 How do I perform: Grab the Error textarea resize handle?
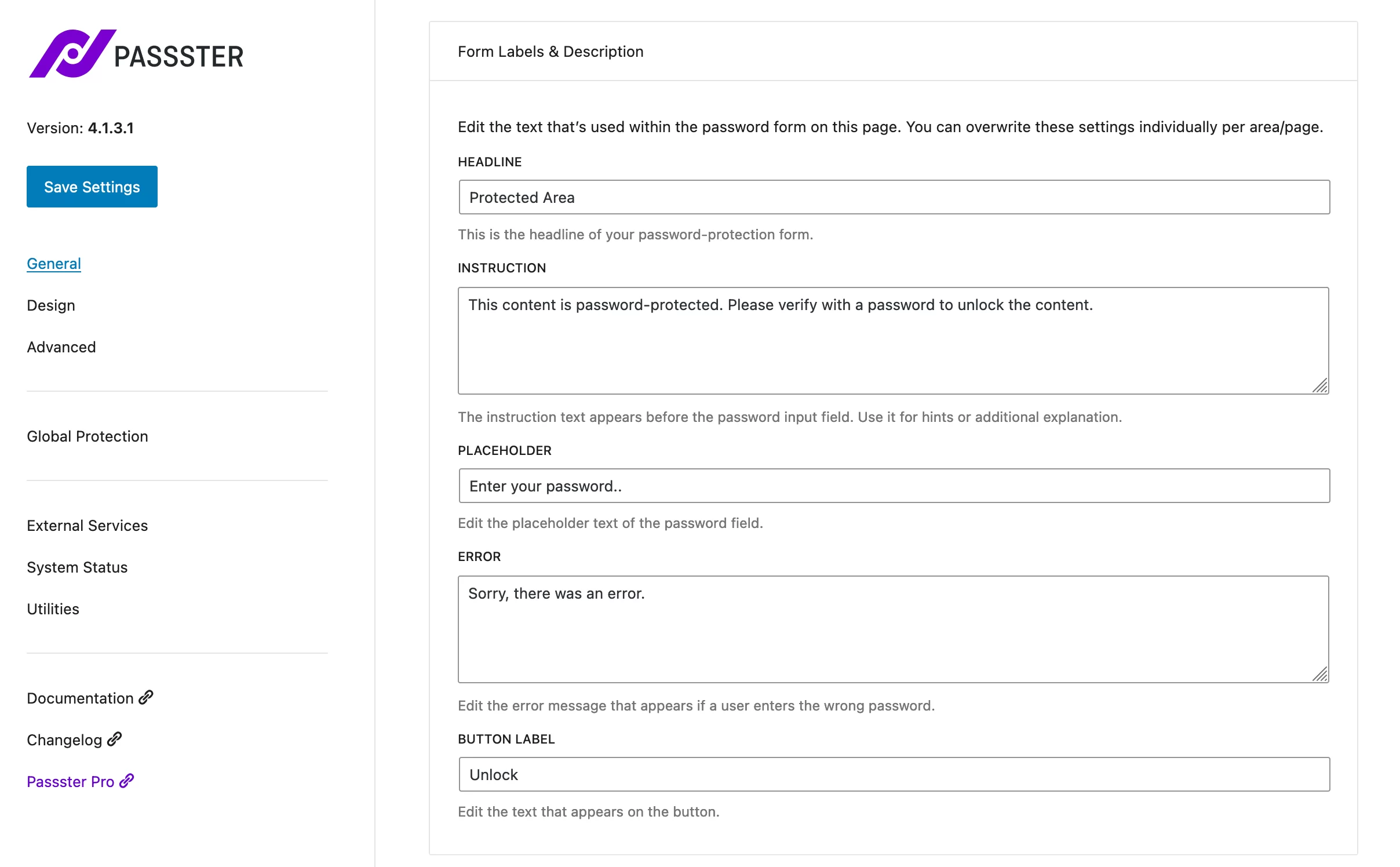1319,674
